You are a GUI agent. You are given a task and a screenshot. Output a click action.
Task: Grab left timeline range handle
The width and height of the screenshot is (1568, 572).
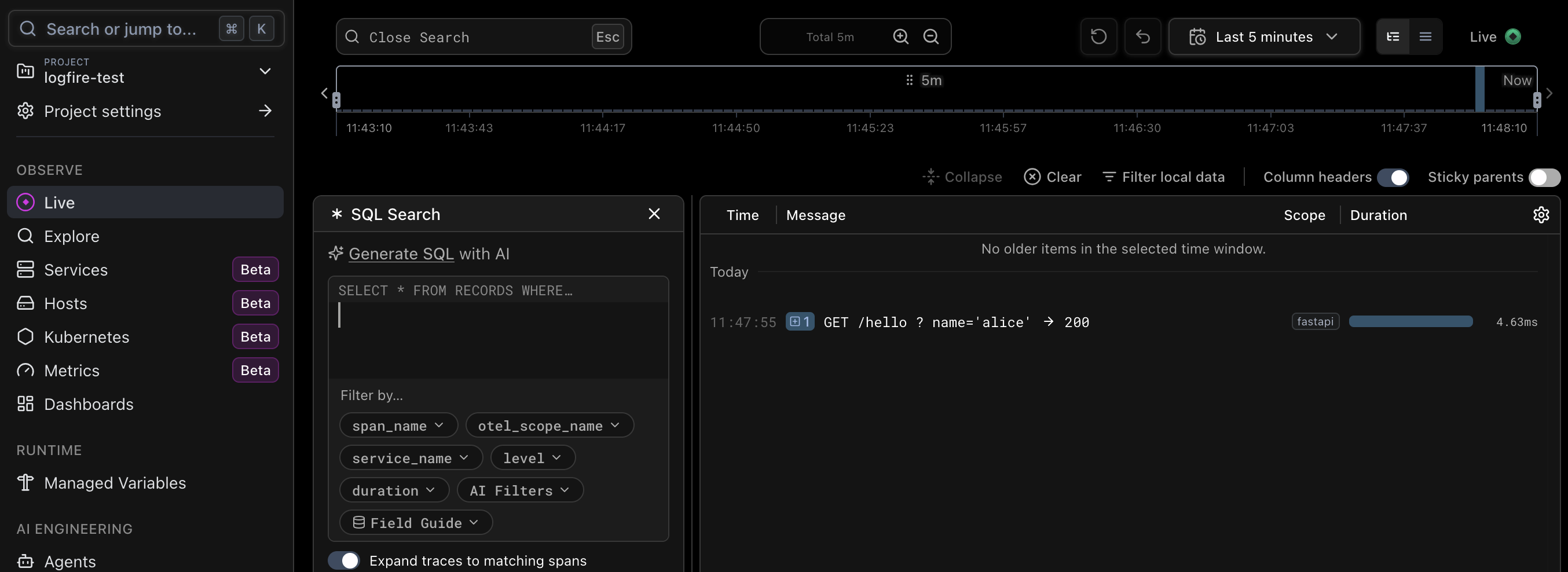336,99
